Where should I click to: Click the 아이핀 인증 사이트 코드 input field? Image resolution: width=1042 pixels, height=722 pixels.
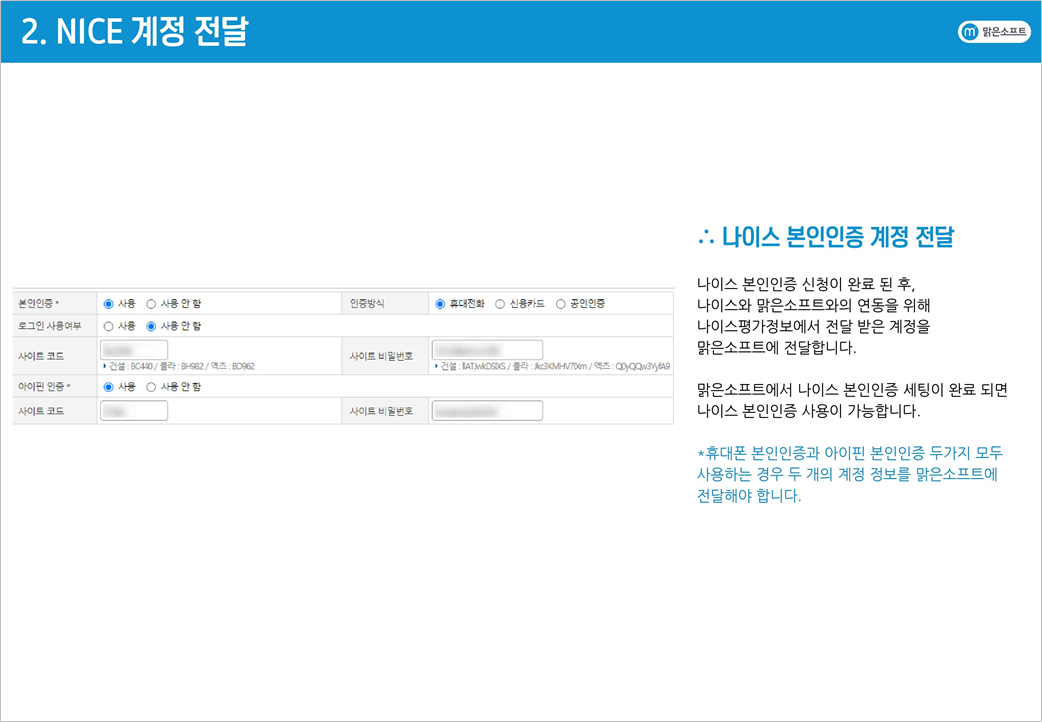[x=134, y=411]
